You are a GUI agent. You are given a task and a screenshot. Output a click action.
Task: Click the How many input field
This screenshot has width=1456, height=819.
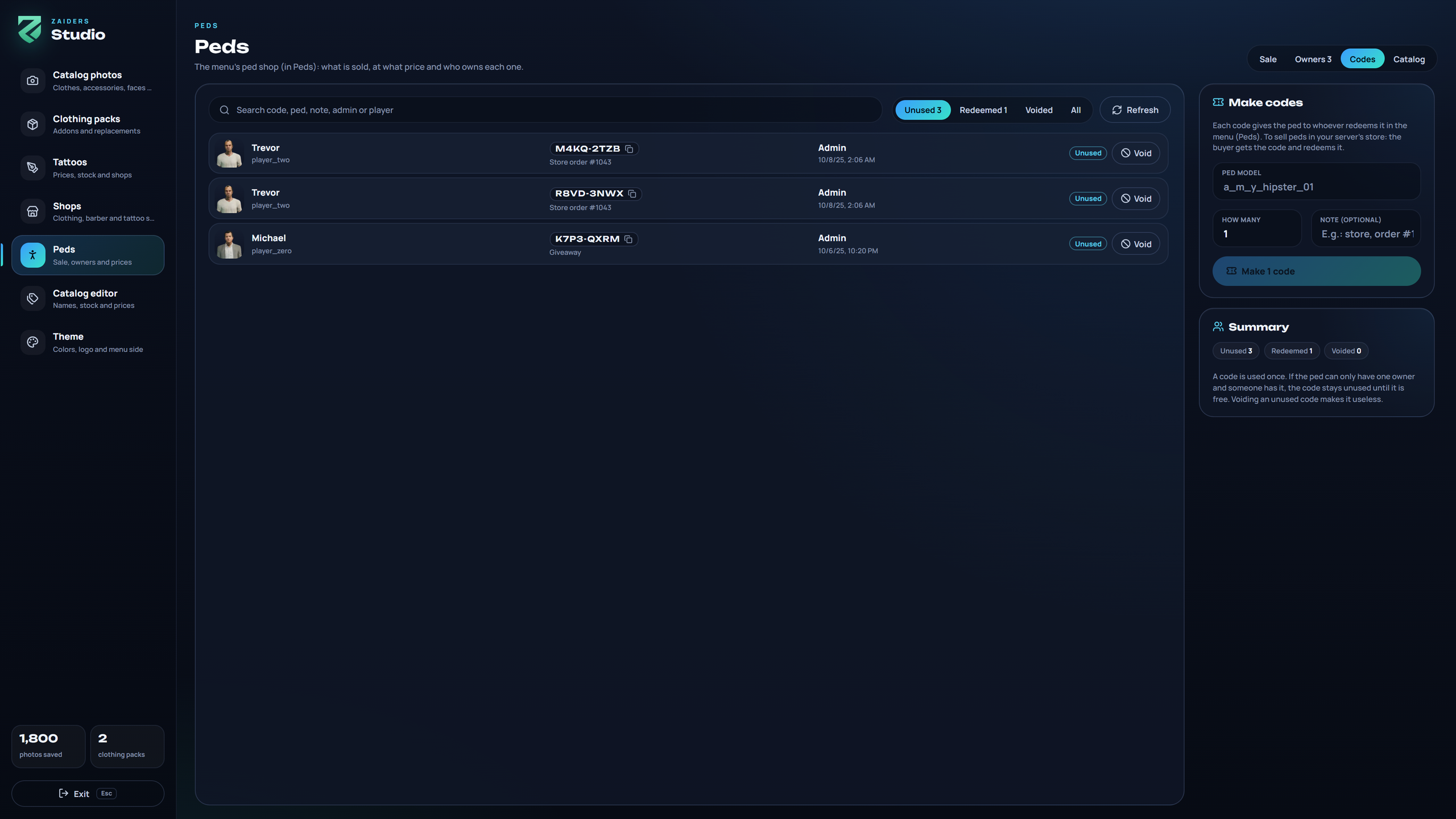[x=1257, y=228]
